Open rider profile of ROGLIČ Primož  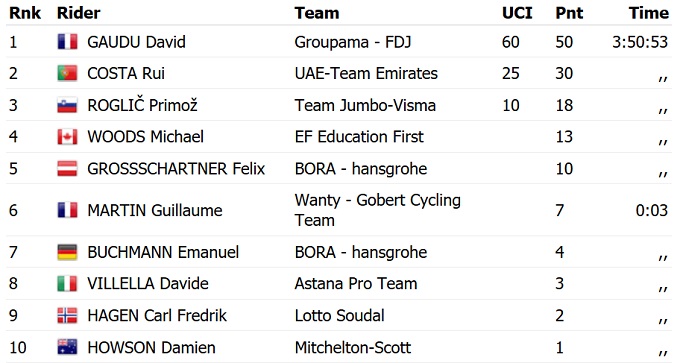(x=142, y=105)
